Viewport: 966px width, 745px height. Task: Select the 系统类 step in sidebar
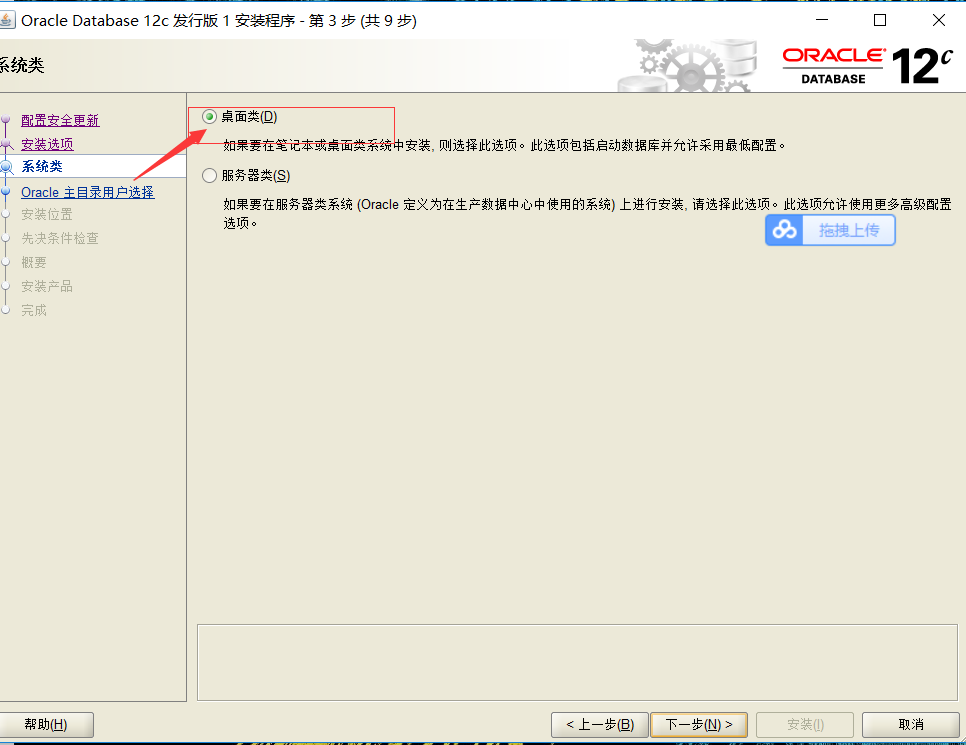coord(42,166)
